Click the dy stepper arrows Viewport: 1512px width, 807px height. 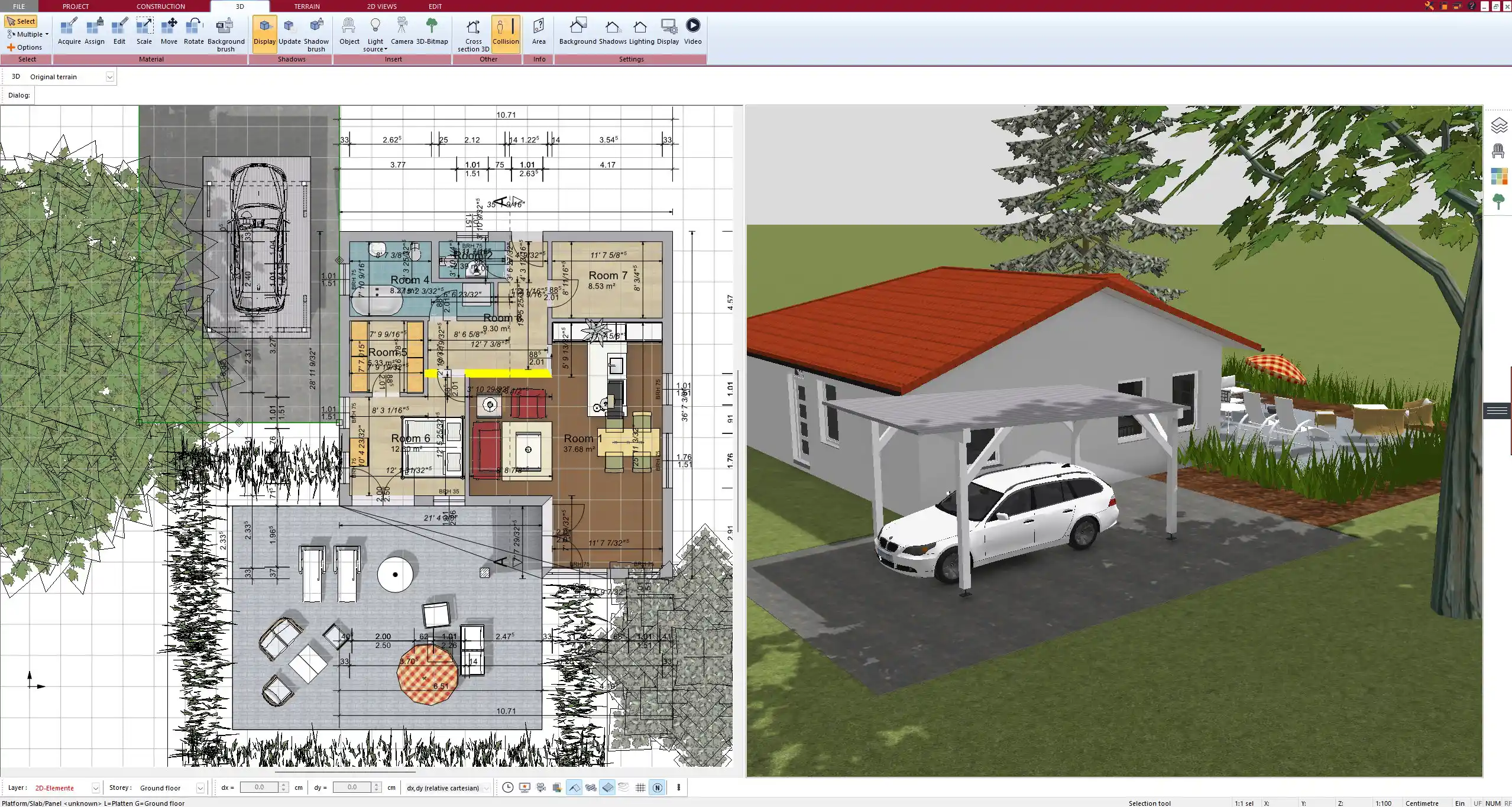377,787
